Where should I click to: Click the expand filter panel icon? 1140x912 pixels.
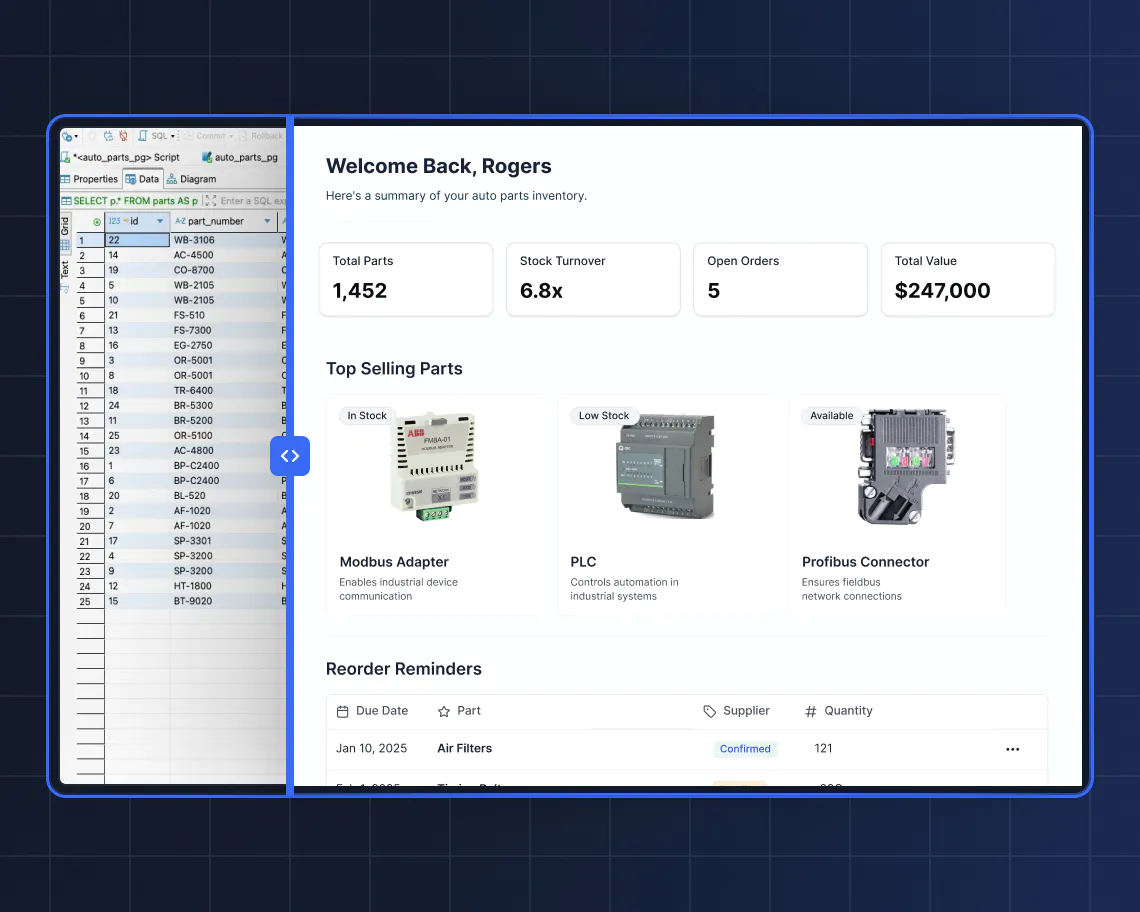pyautogui.click(x=210, y=201)
